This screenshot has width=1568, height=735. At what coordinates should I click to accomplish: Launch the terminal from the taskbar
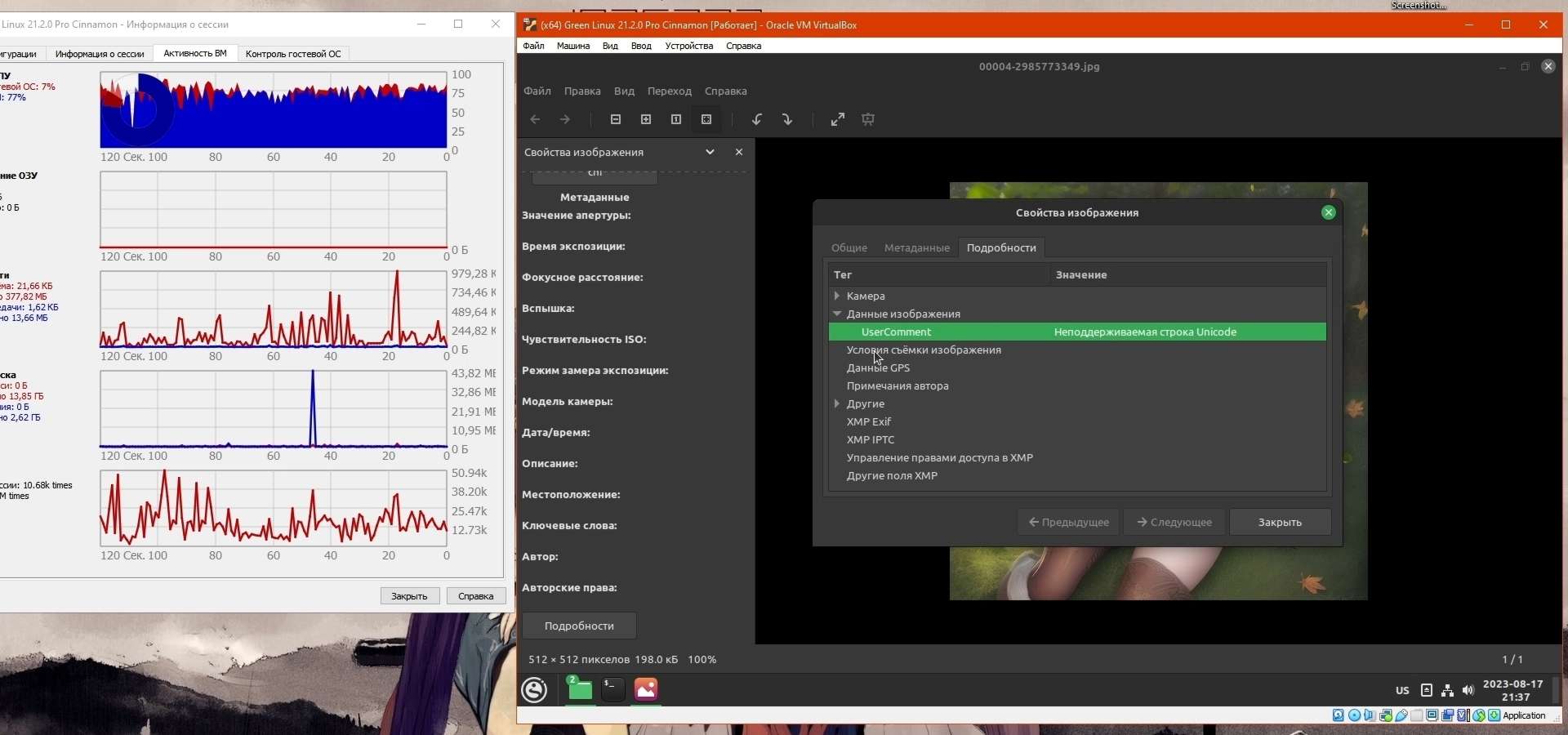pos(613,690)
